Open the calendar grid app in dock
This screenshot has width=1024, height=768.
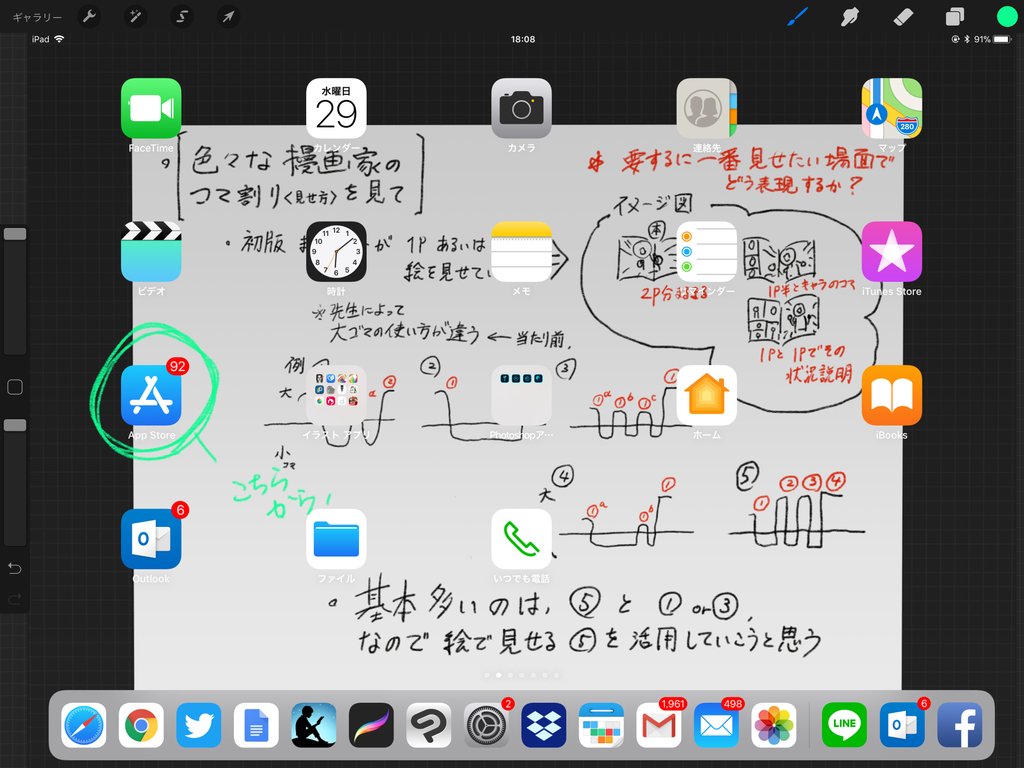[x=601, y=725]
